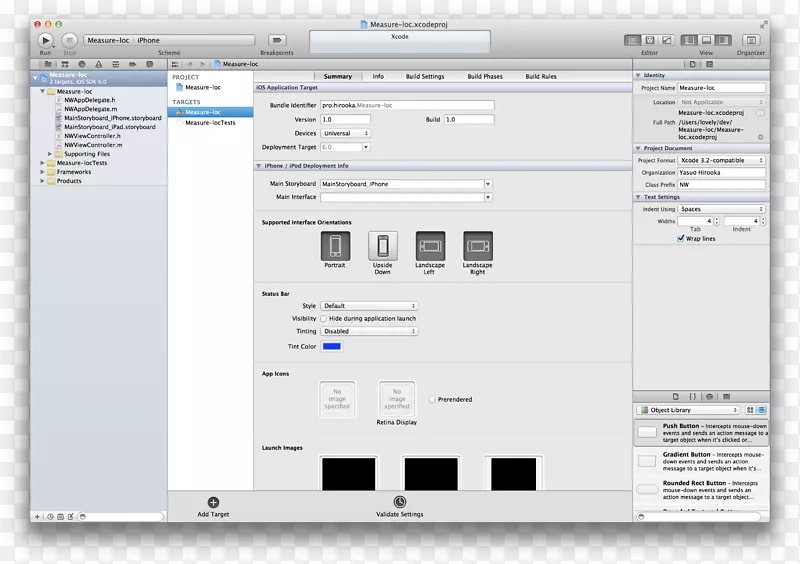The height and width of the screenshot is (564, 800).
Task: Select the Summary tab
Action: (338, 76)
